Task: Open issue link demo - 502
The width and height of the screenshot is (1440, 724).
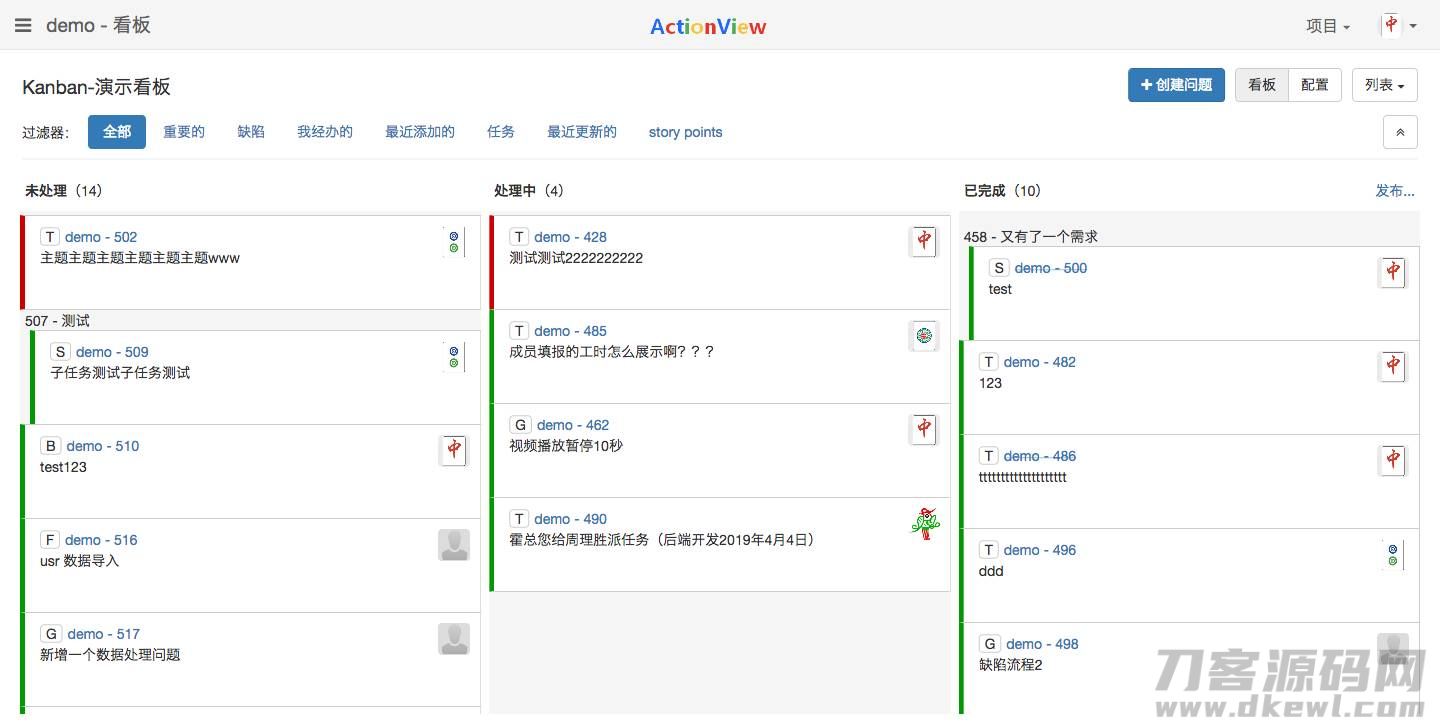Action: tap(101, 237)
